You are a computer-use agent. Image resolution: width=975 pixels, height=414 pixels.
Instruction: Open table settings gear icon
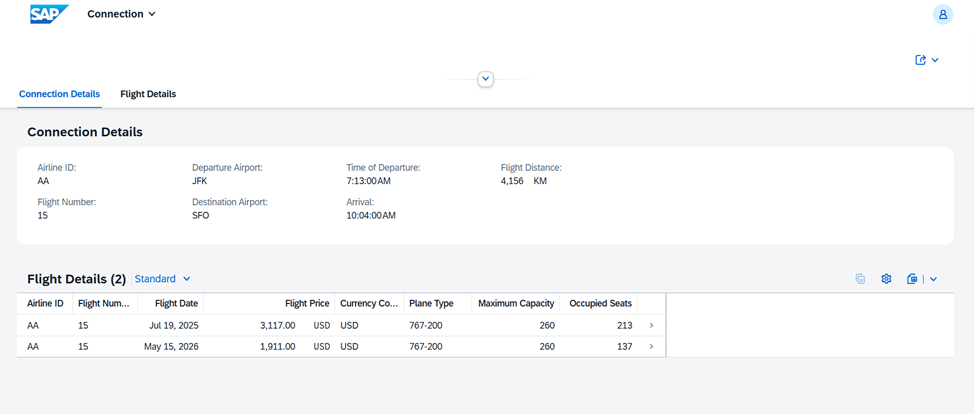pos(886,279)
